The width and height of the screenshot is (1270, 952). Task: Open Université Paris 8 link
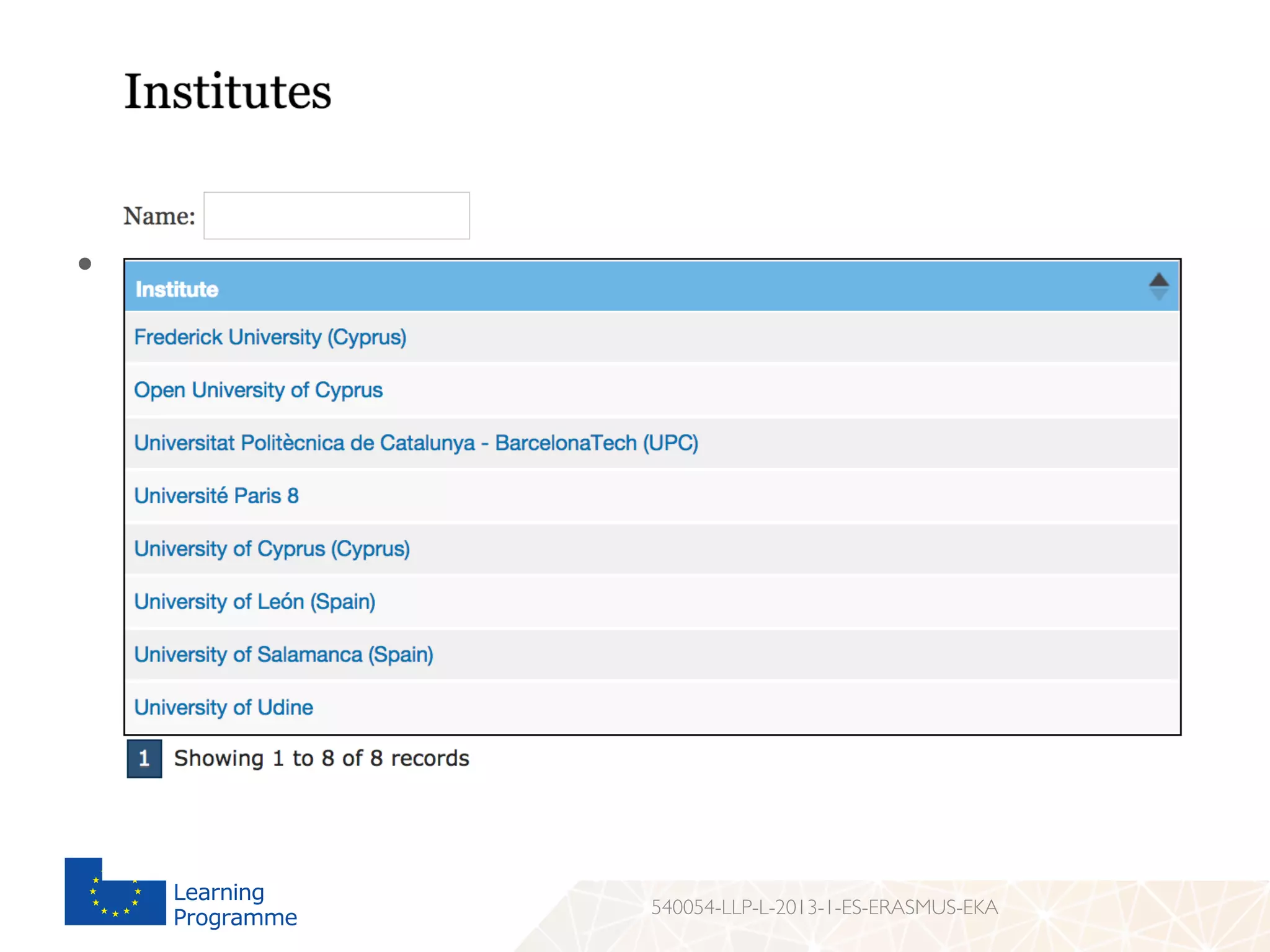[216, 496]
